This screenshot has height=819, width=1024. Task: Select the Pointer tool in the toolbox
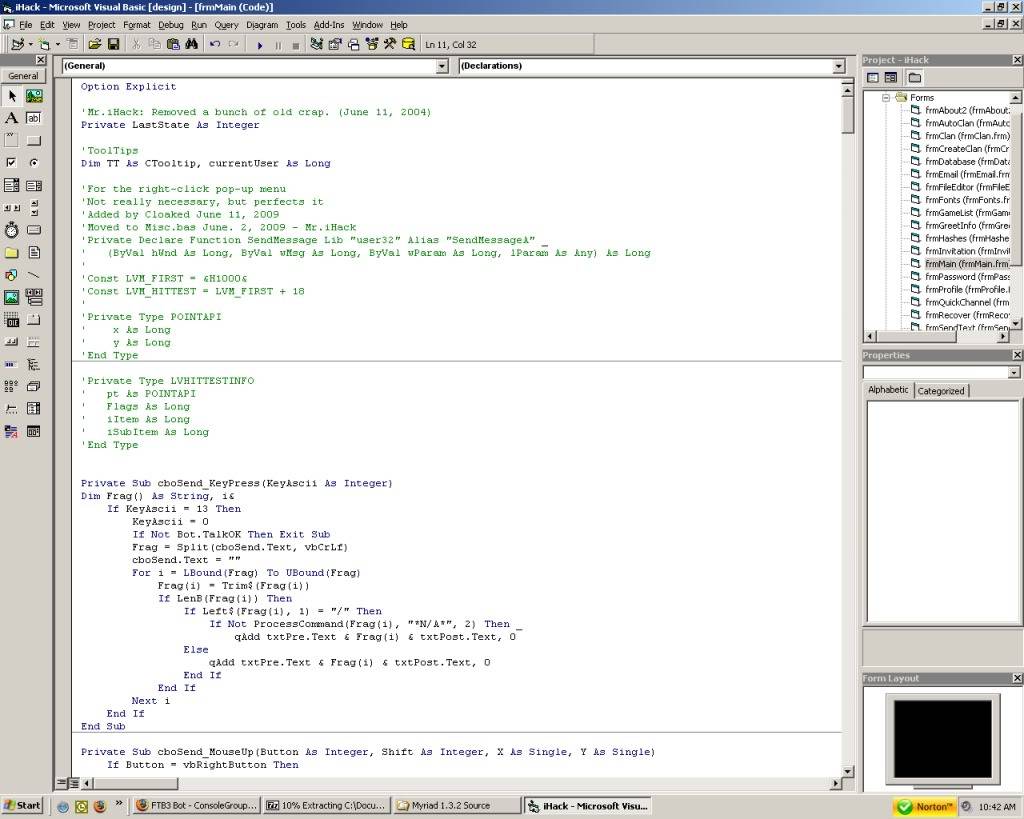pyautogui.click(x=12, y=96)
